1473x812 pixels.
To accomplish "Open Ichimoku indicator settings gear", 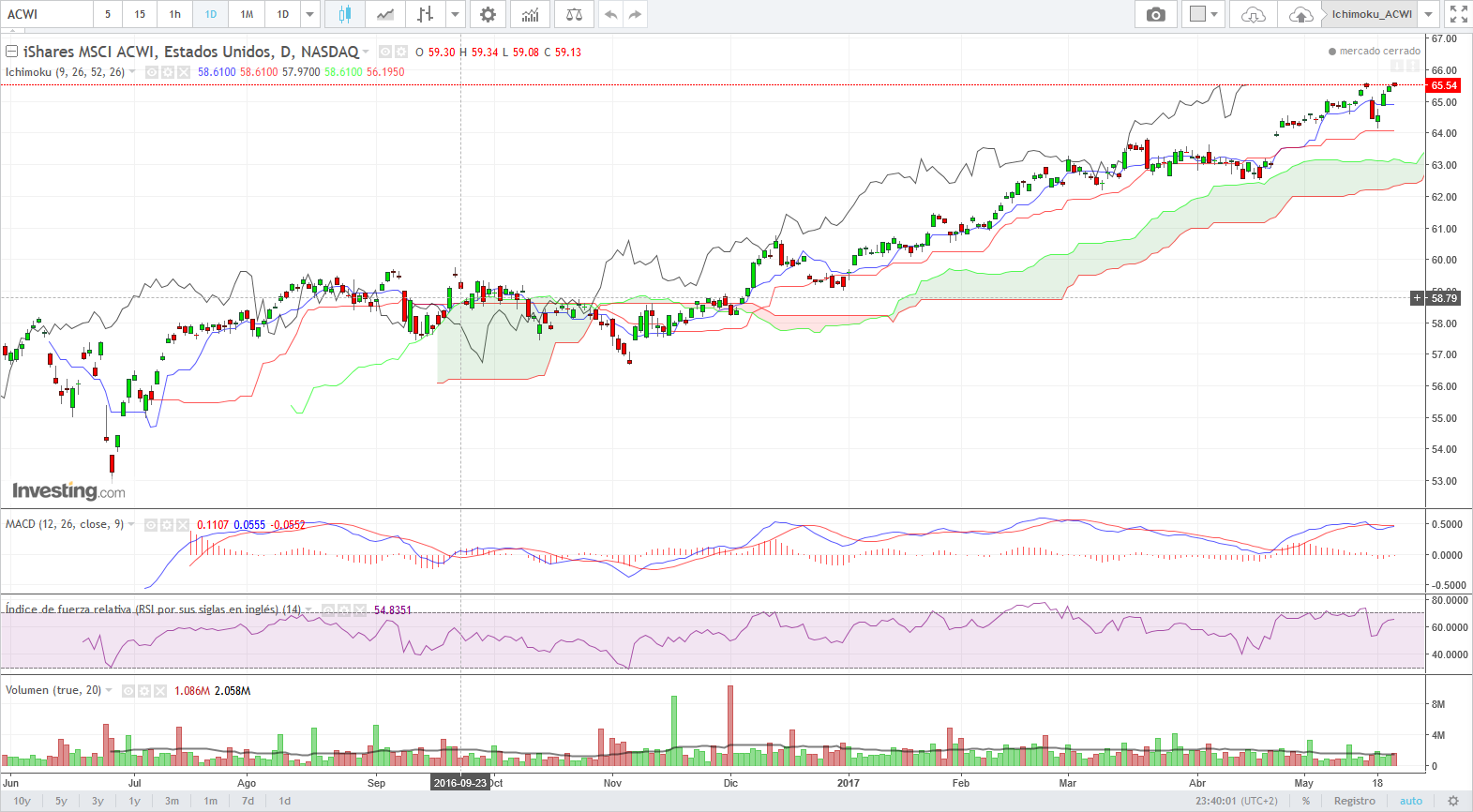I will pyautogui.click(x=168, y=72).
